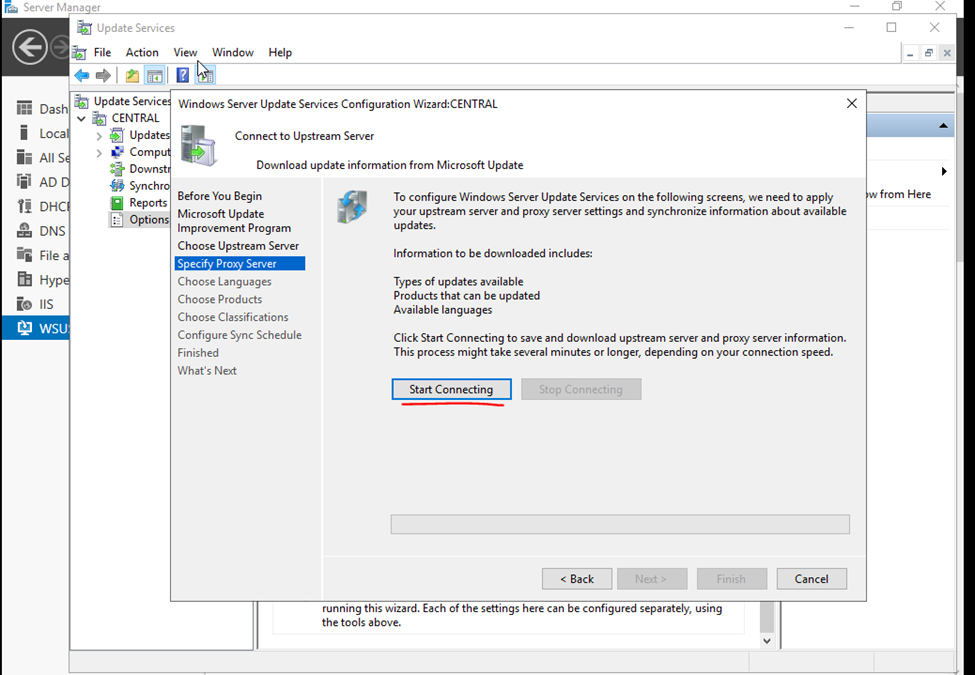Click the Server Manager back navigation button

click(x=30, y=47)
